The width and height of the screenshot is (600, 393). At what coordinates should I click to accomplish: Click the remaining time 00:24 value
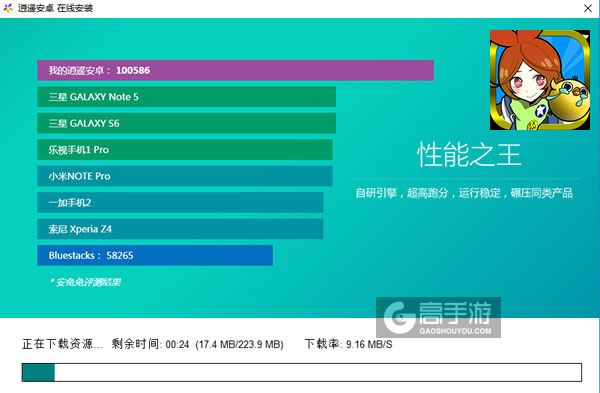click(178, 345)
